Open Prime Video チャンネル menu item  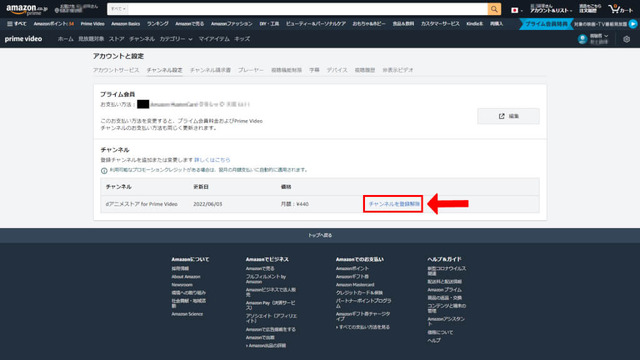click(142, 39)
